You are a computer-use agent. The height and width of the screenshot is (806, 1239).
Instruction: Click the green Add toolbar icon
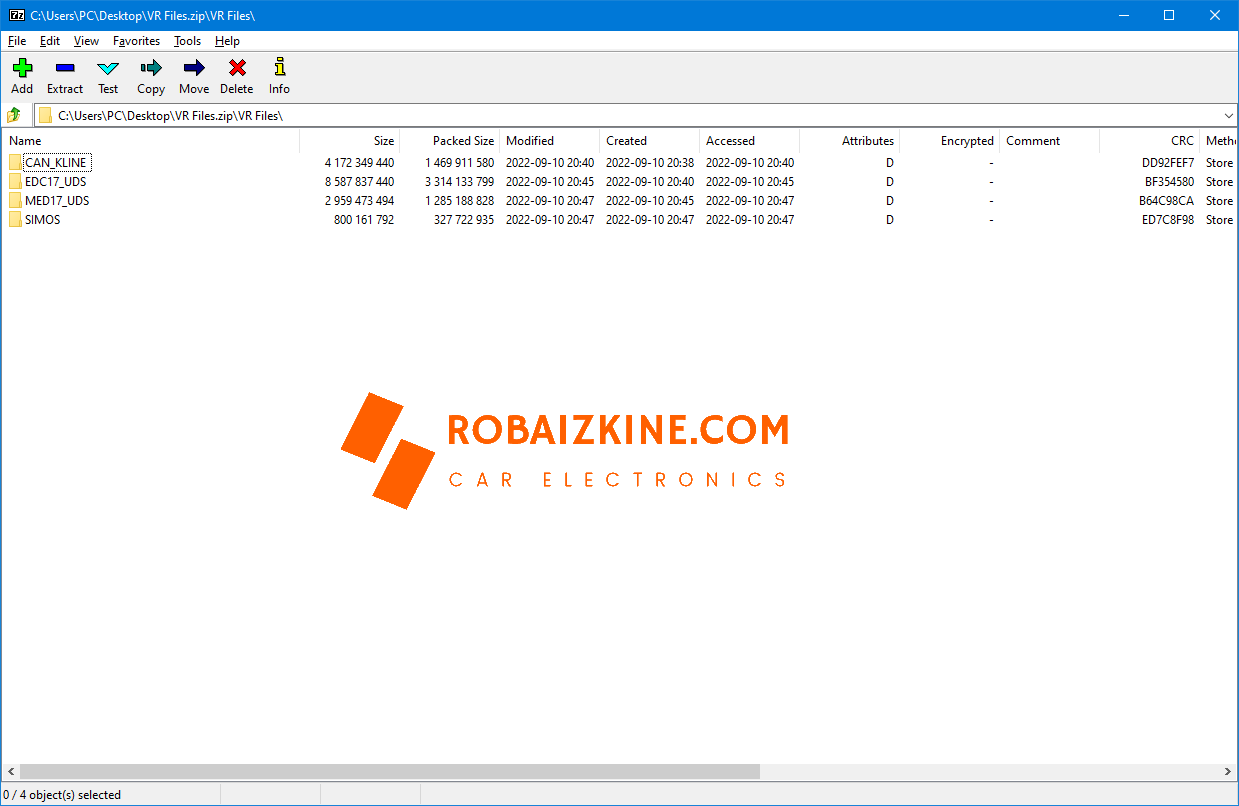22,69
